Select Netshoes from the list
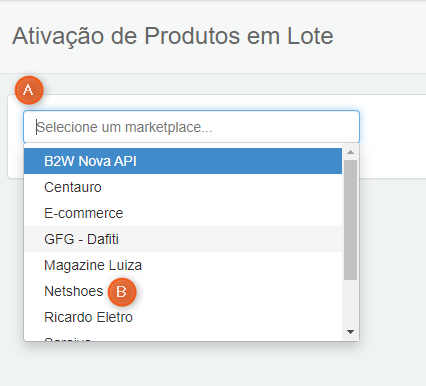 coord(183,291)
